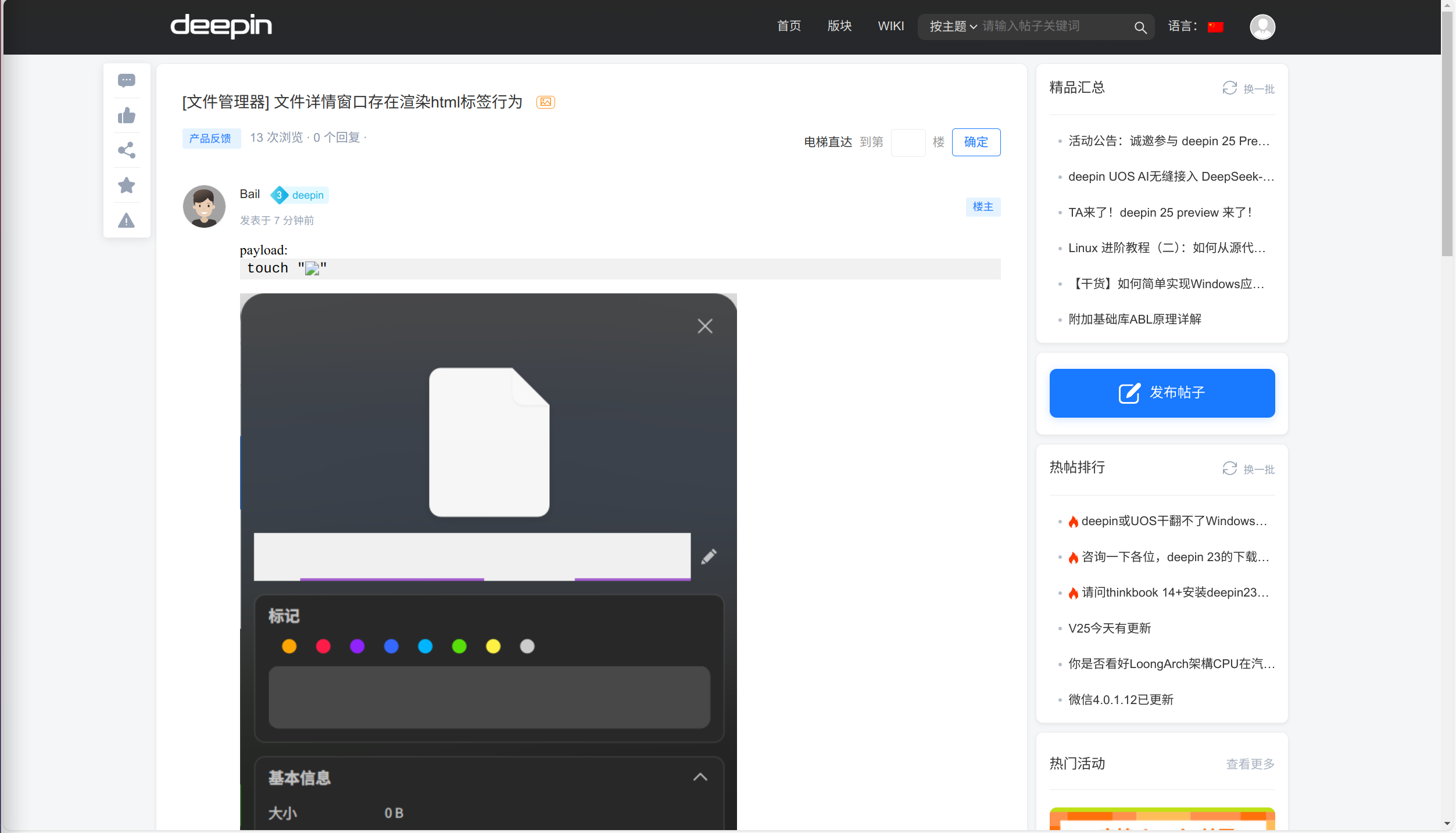Click the username Bail

250,194
